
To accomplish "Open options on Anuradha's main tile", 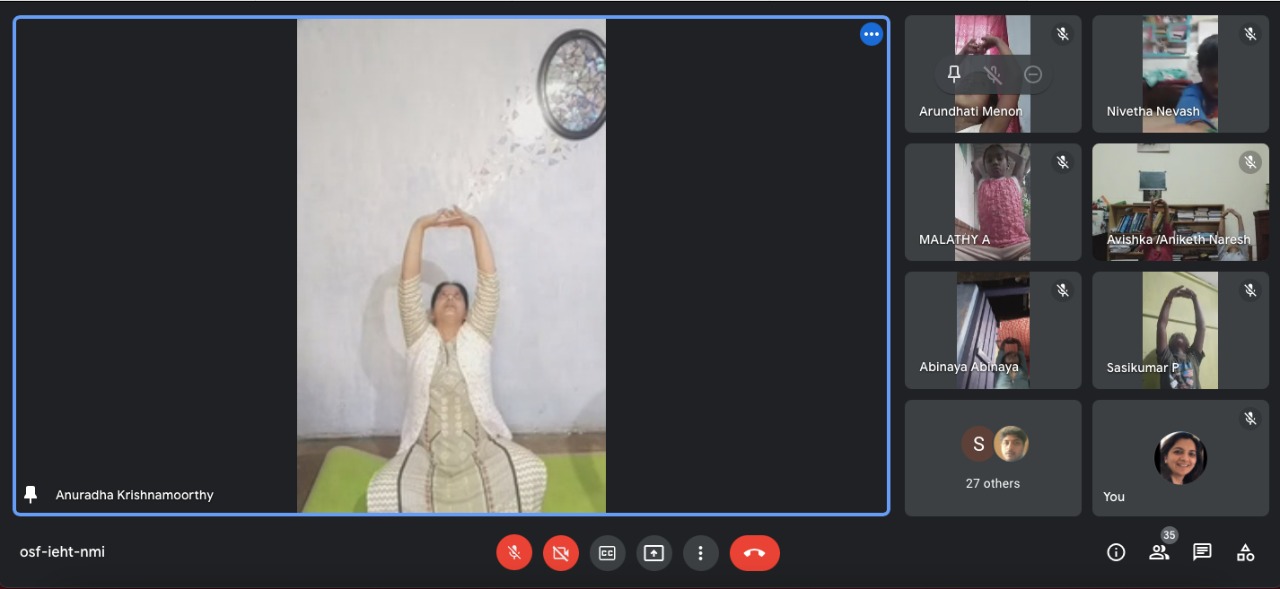I will (x=871, y=34).
